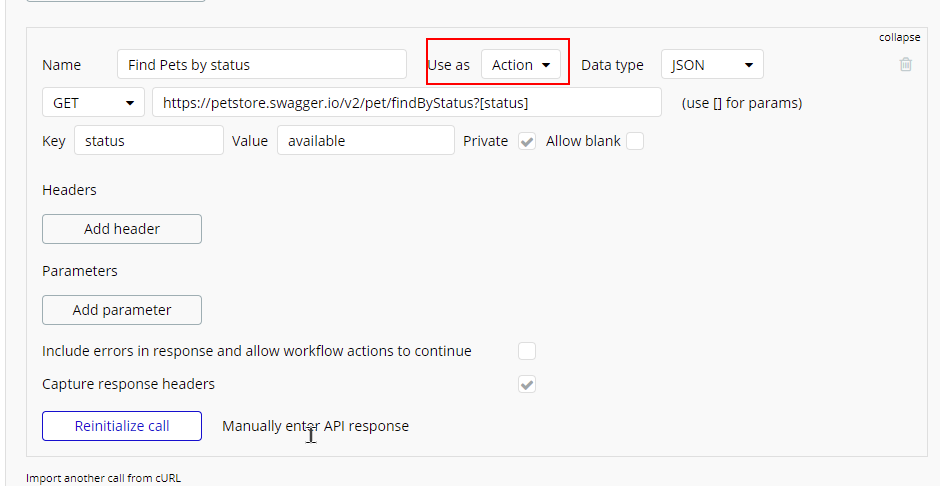The image size is (940, 486).
Task: Click the partially visible button at top
Action: coord(116,1)
